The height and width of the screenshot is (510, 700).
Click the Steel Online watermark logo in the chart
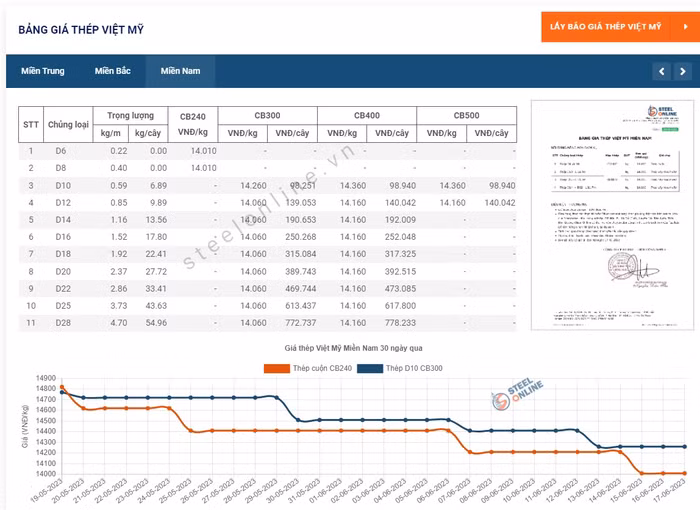tap(518, 397)
